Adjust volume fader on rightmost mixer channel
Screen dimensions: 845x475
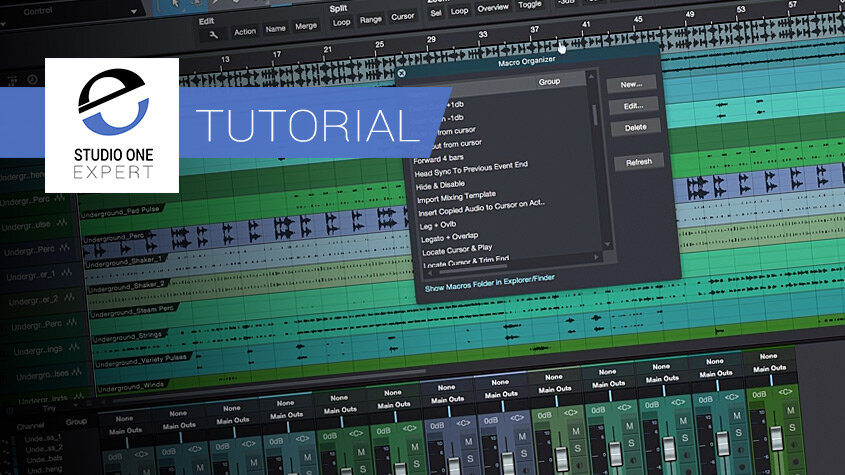click(776, 438)
